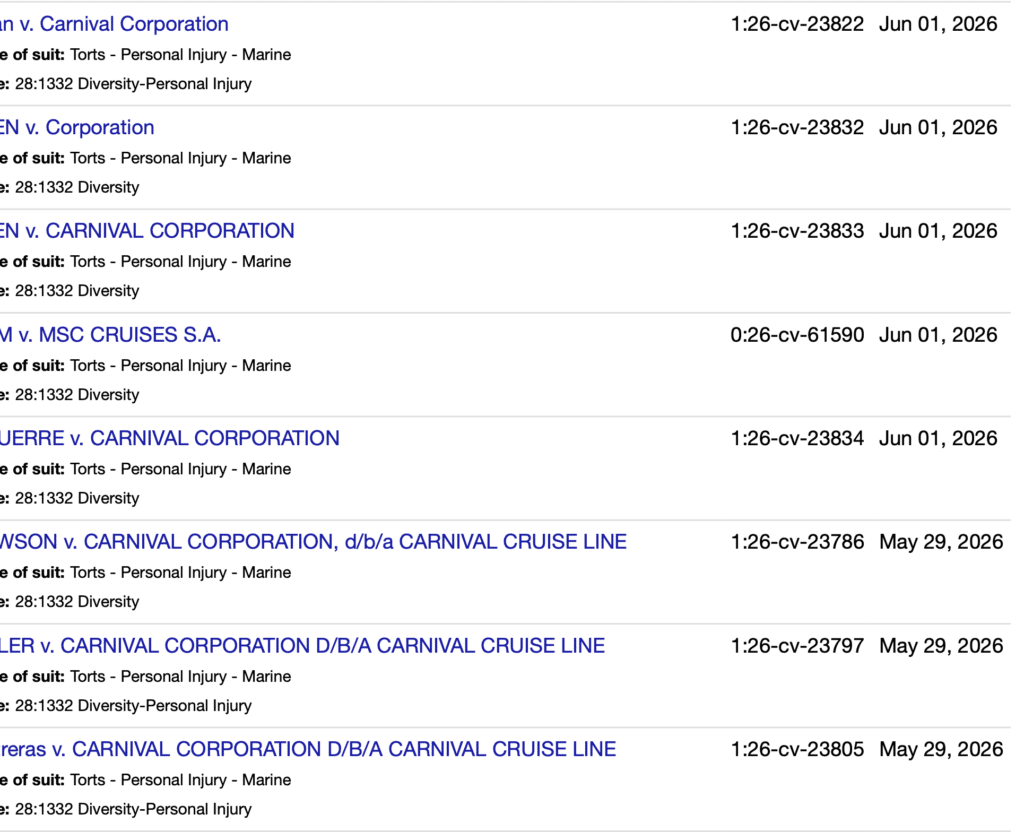Open the 'v. Carnival Corporation' case link for 1:26-cv-23822
Viewport: 1024px width, 832px height.
114,24
